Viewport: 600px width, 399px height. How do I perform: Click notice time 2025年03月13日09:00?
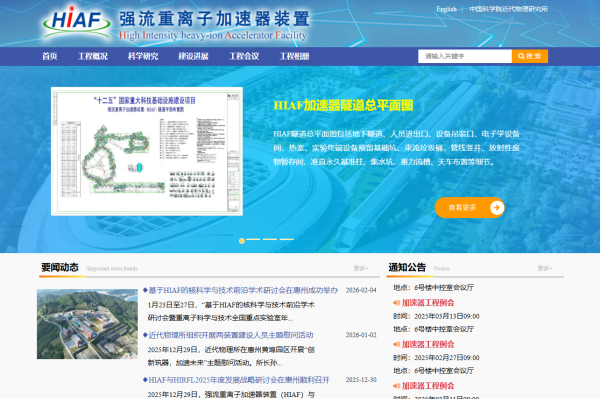tap(446, 316)
